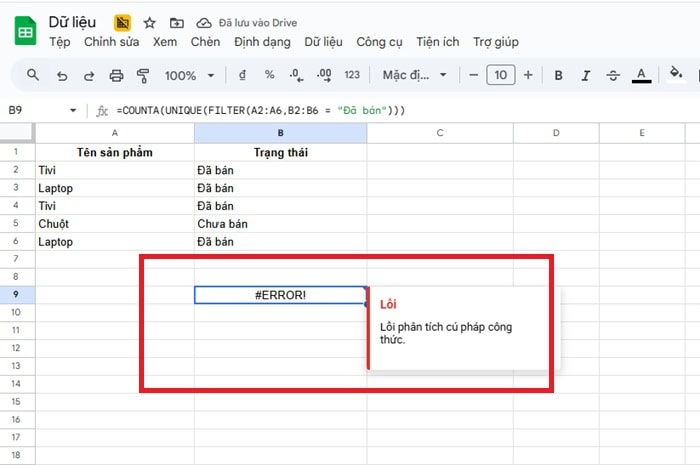Image resolution: width=700 pixels, height=465 pixels.
Task: Click cell Trạng thái
Action: pos(280,152)
